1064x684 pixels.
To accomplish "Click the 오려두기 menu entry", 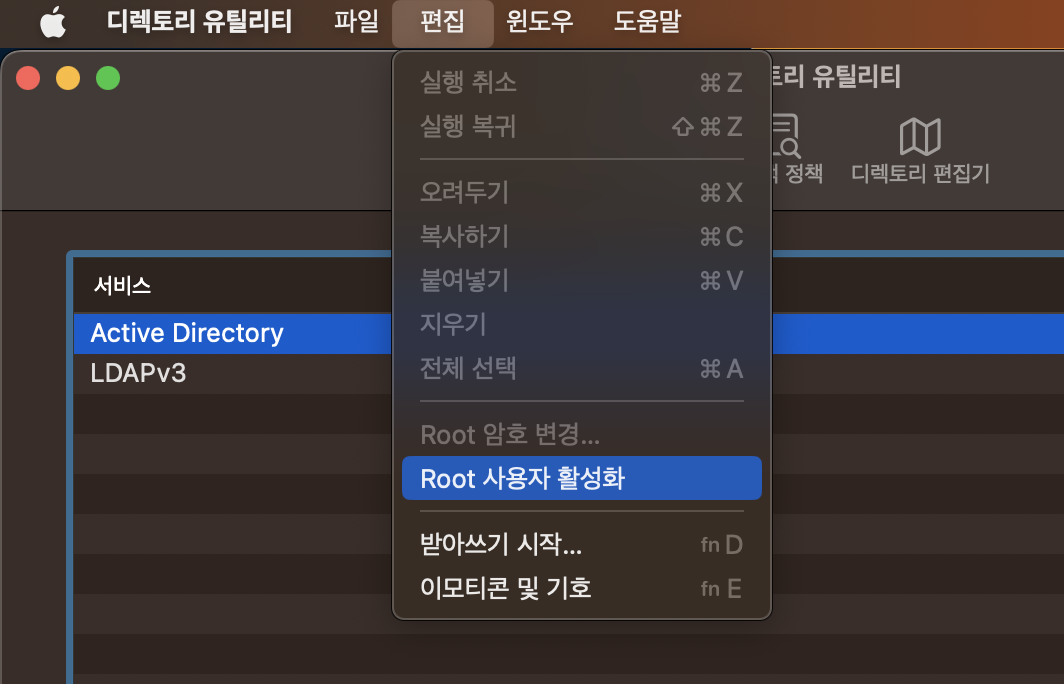I will pyautogui.click(x=582, y=193).
